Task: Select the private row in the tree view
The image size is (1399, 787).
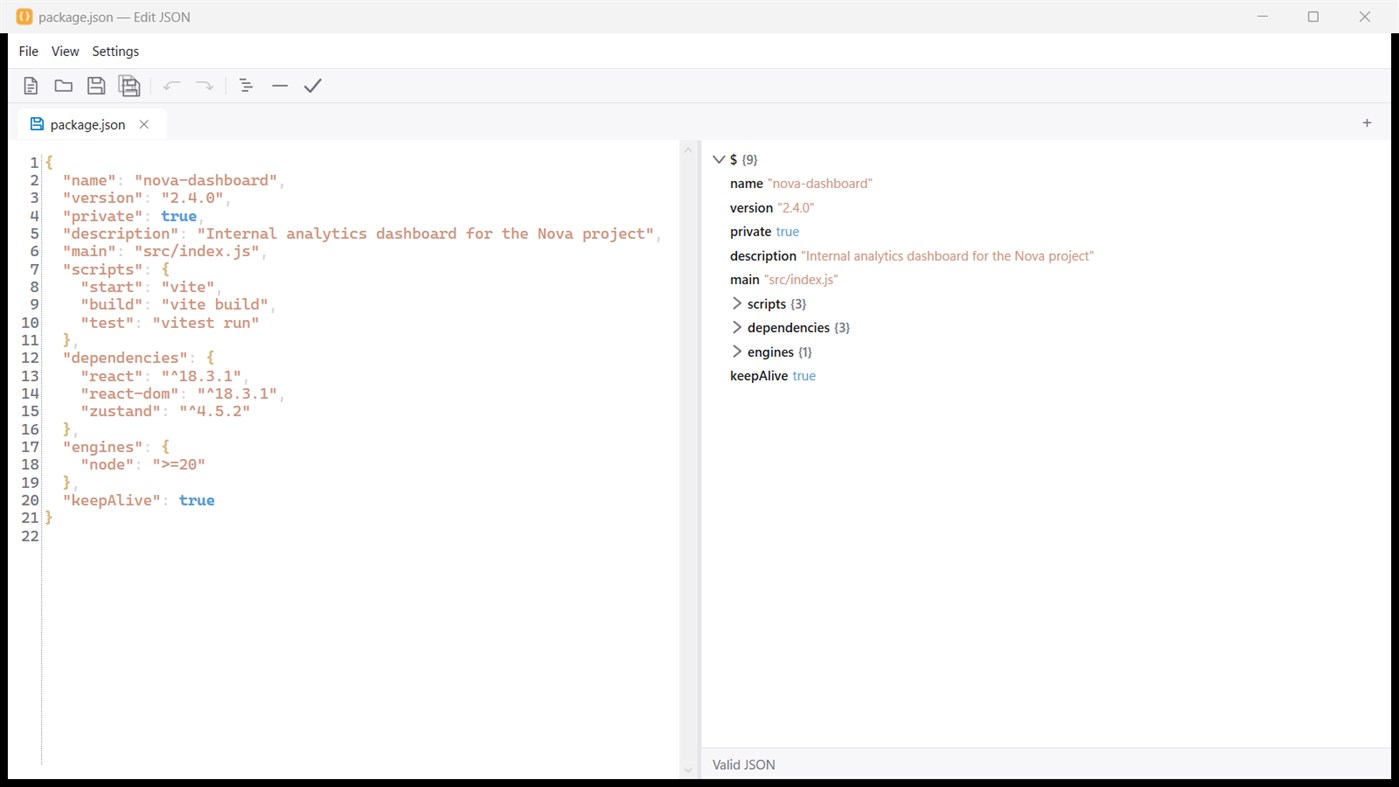Action: point(765,232)
